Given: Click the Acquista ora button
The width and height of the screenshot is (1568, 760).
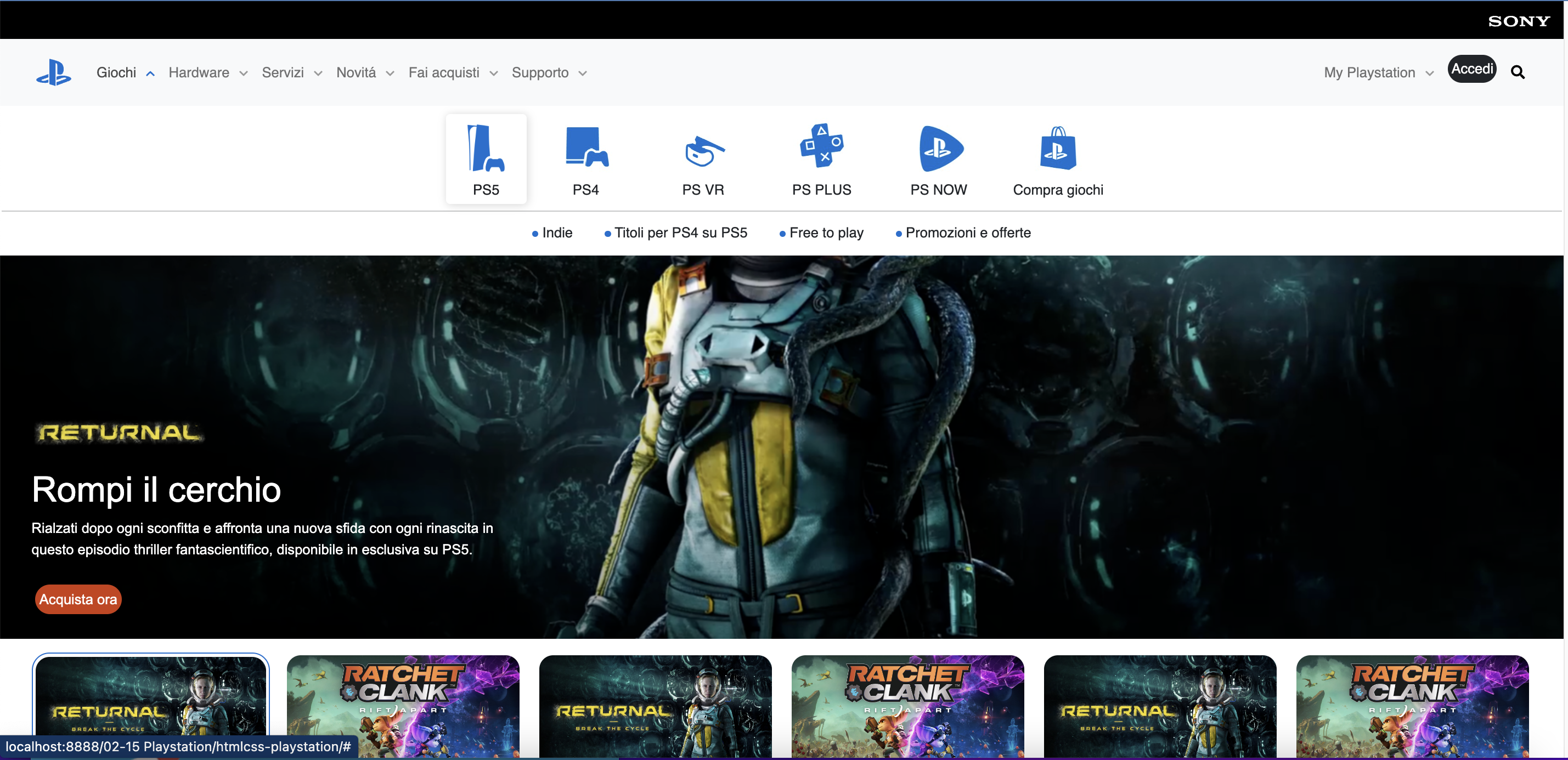Looking at the screenshot, I should 78,599.
